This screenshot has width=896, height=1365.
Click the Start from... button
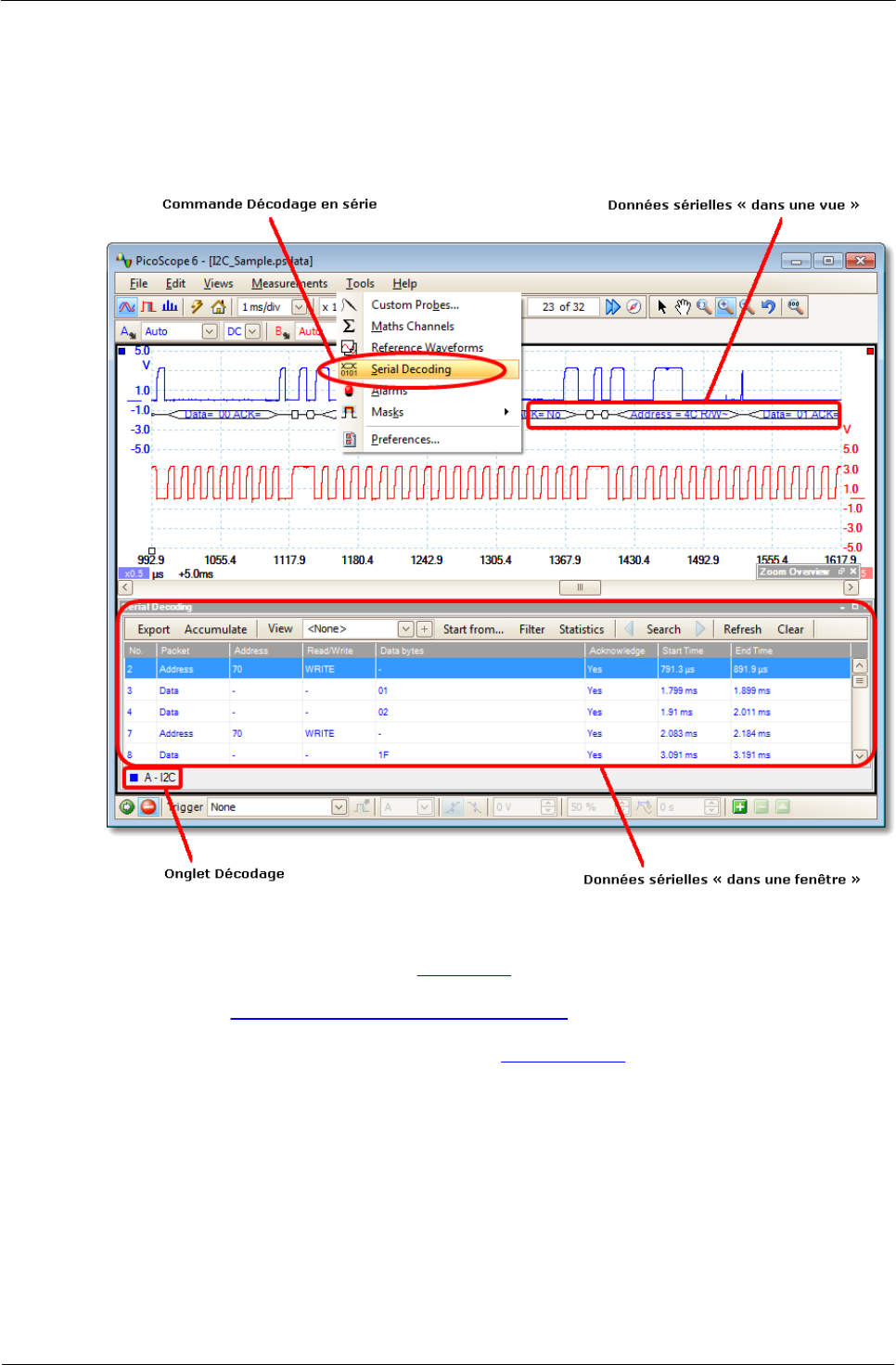click(473, 629)
